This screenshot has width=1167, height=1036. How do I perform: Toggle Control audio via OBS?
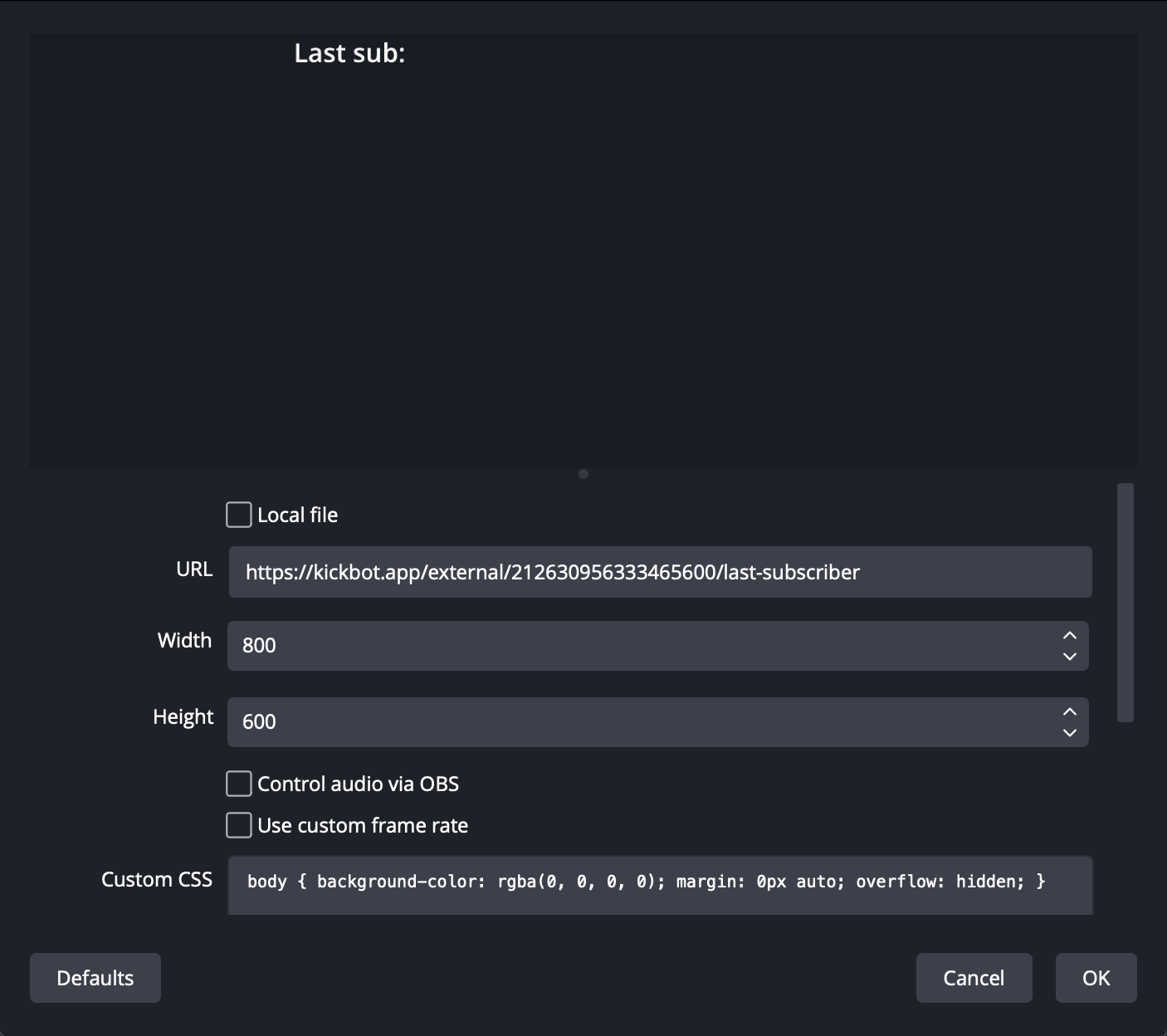[x=239, y=784]
